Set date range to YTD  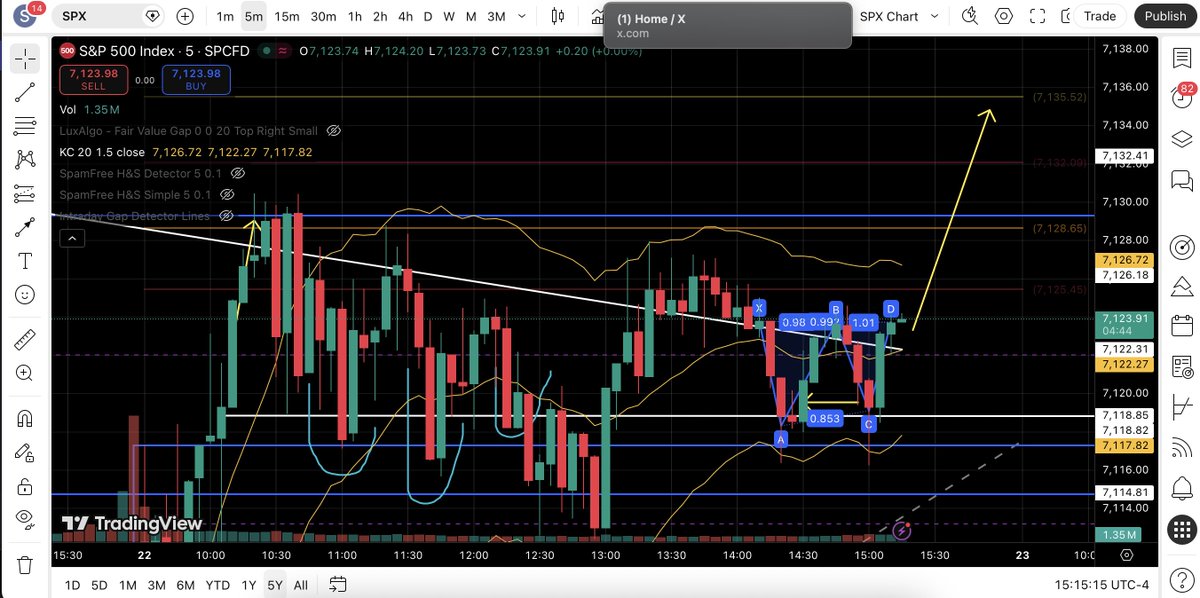[217, 584]
